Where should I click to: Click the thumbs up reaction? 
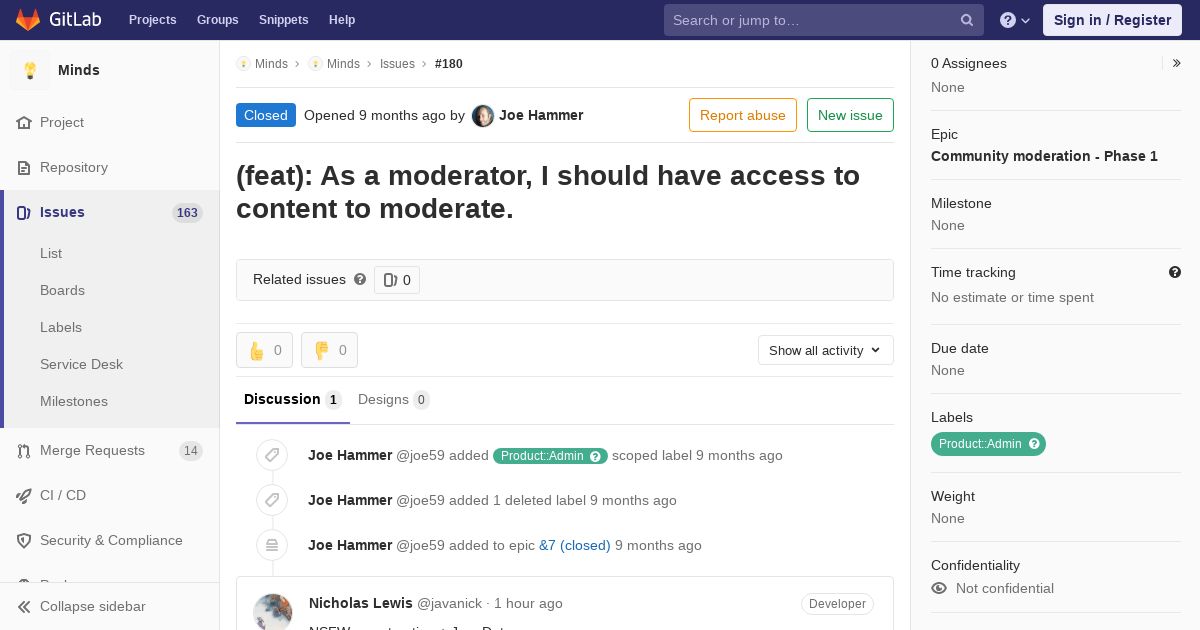264,350
